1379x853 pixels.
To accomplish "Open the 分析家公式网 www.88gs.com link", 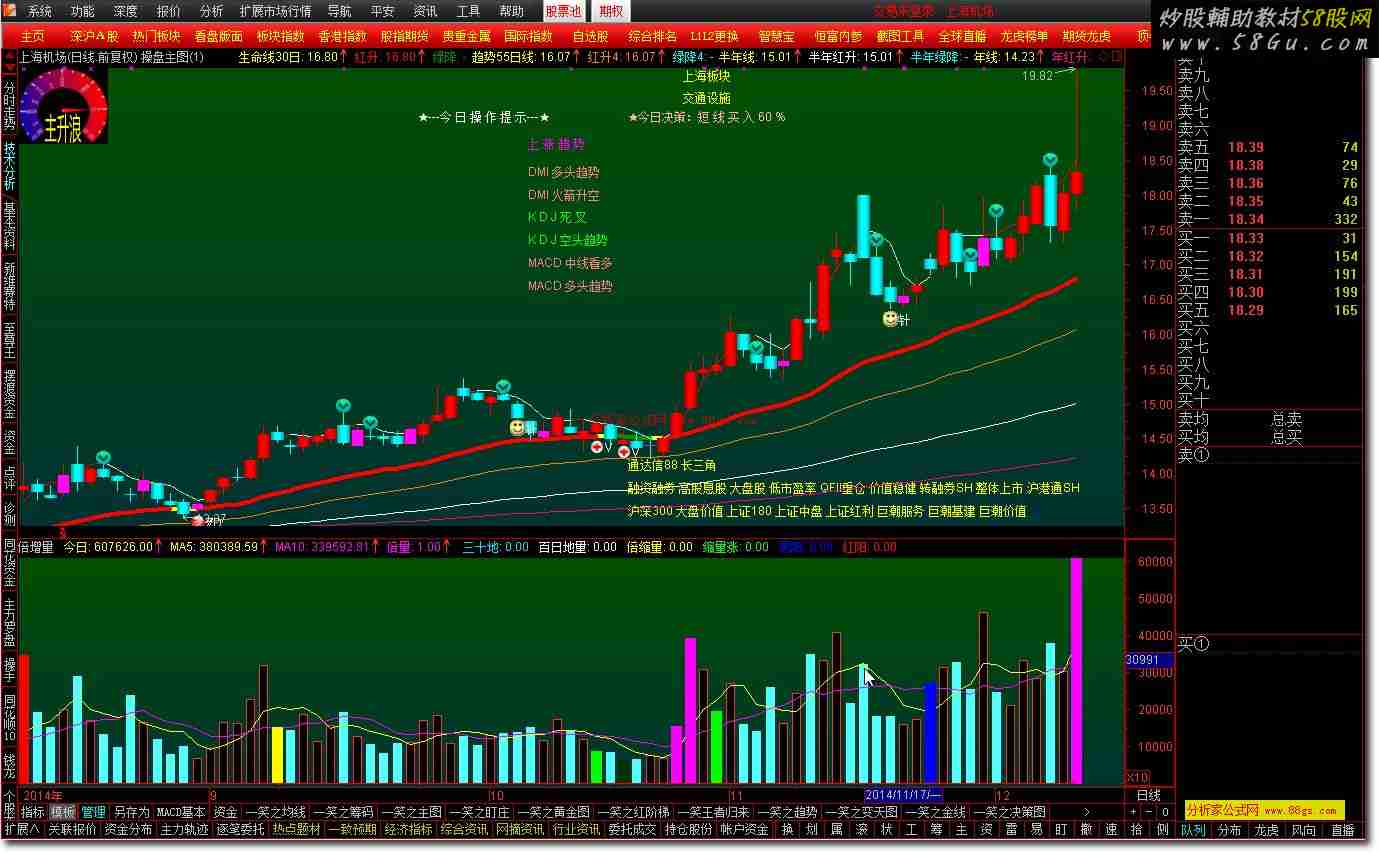I will point(1264,810).
